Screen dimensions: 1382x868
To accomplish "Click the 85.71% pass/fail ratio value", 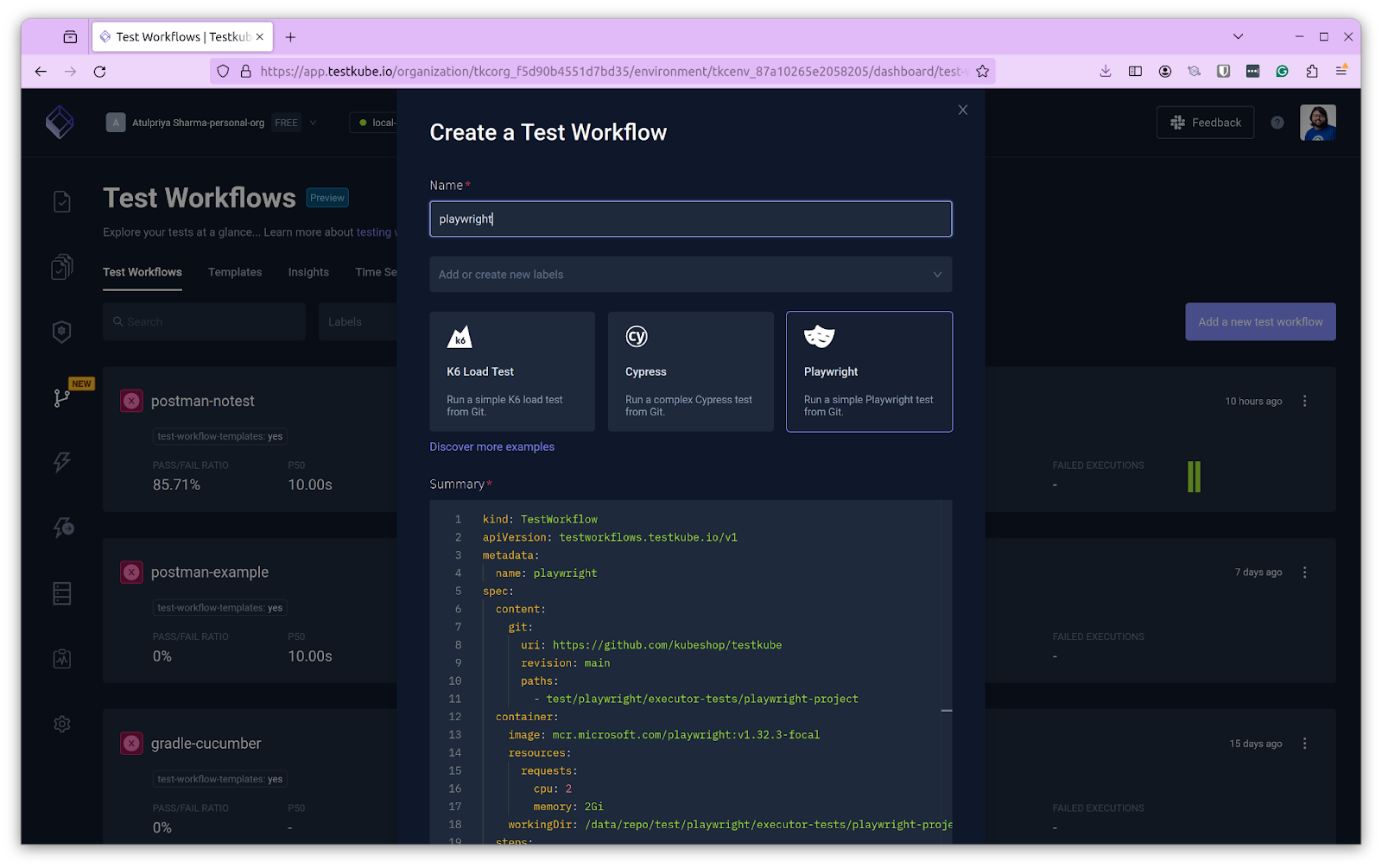I will [176, 485].
